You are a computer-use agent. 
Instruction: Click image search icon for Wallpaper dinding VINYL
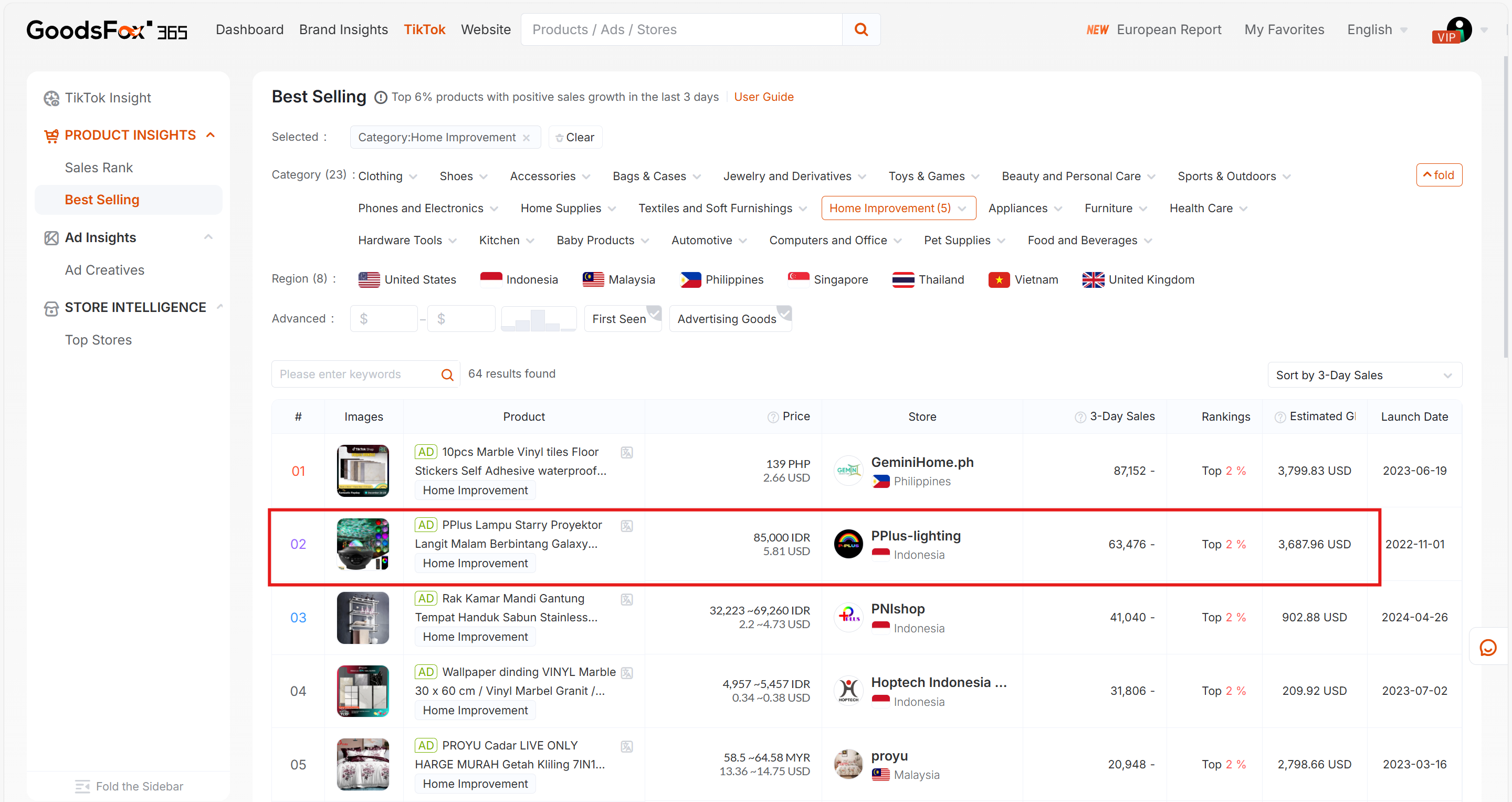[627, 672]
